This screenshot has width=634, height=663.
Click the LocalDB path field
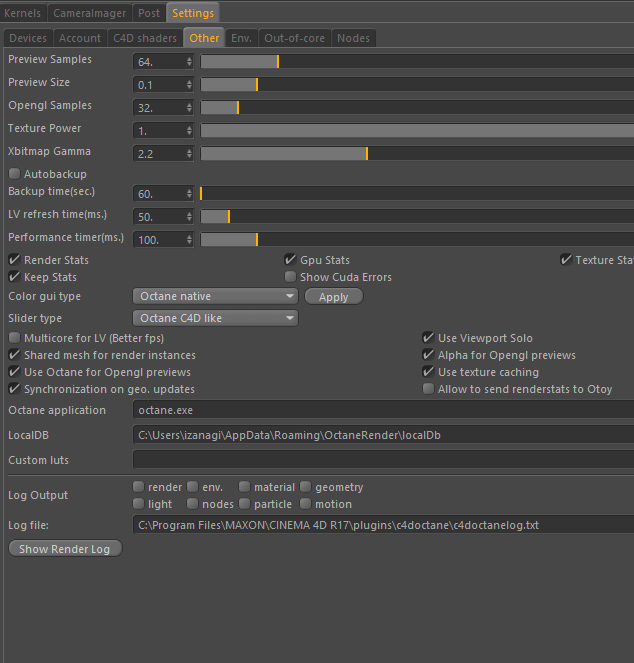(x=383, y=435)
